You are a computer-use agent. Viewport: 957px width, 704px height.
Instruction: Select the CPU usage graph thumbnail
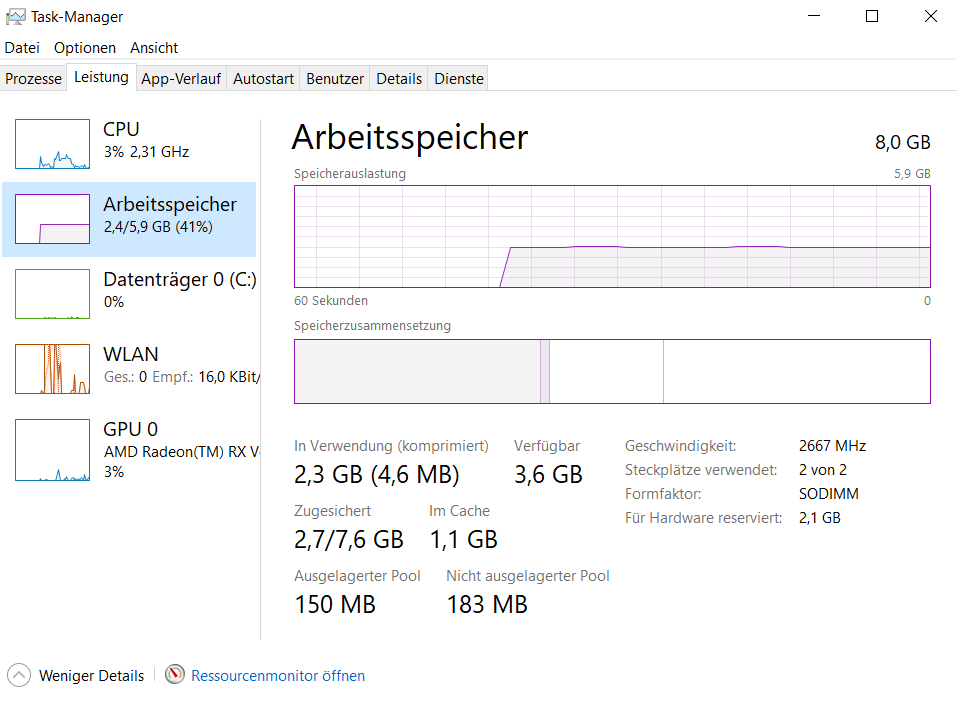[x=52, y=144]
